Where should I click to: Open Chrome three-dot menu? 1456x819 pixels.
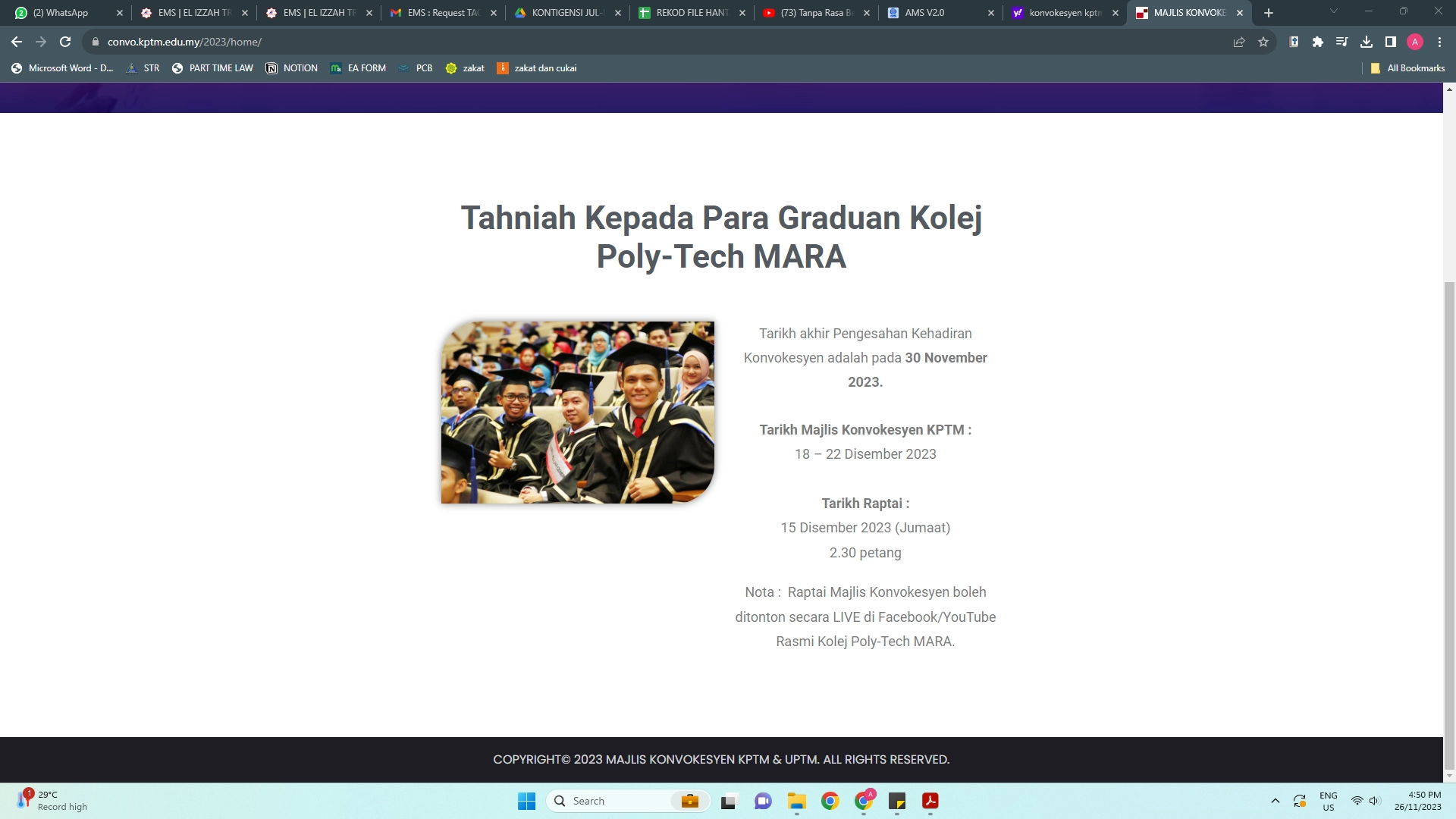1439,42
